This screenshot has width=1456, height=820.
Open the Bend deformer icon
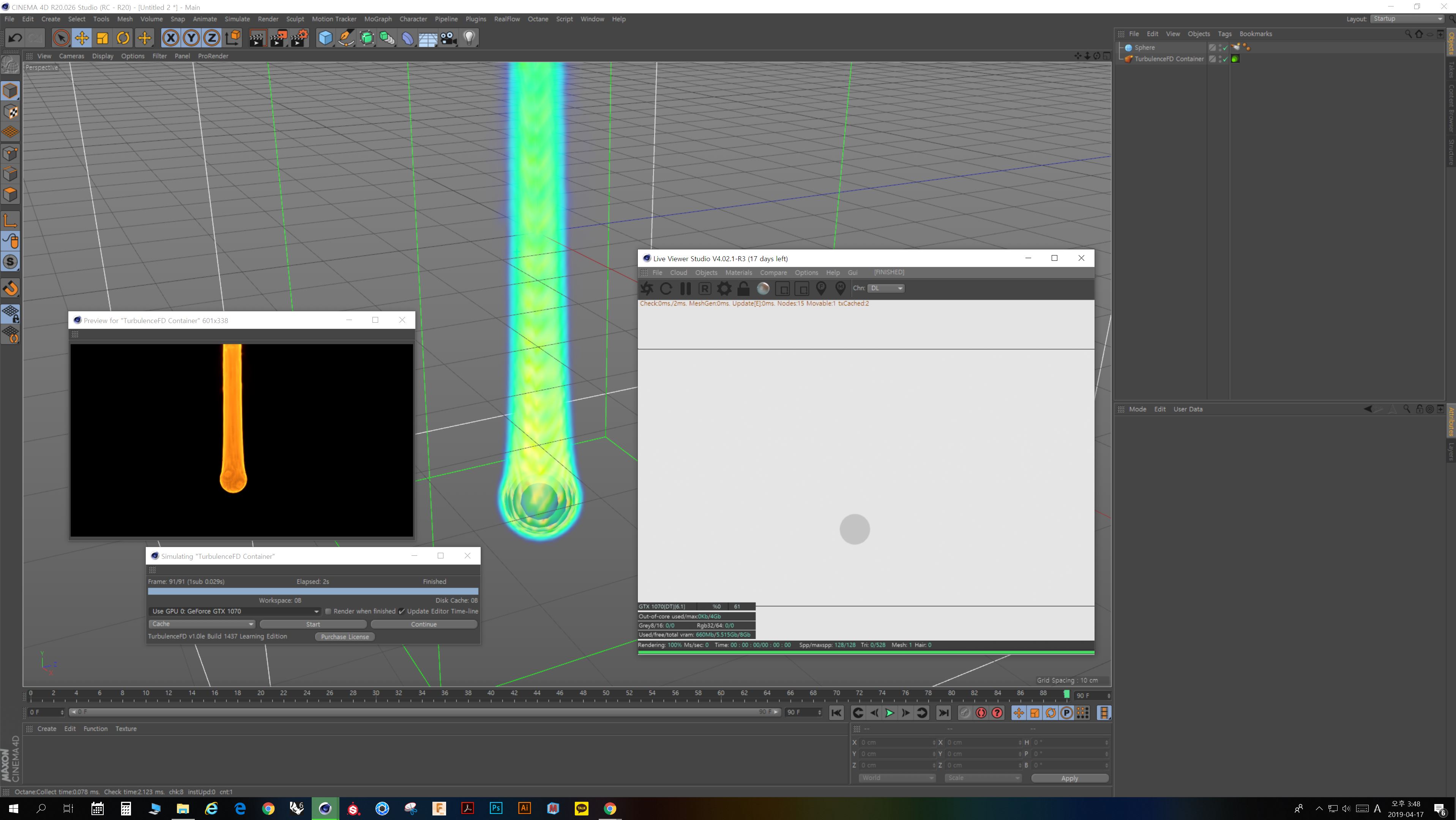(x=407, y=38)
